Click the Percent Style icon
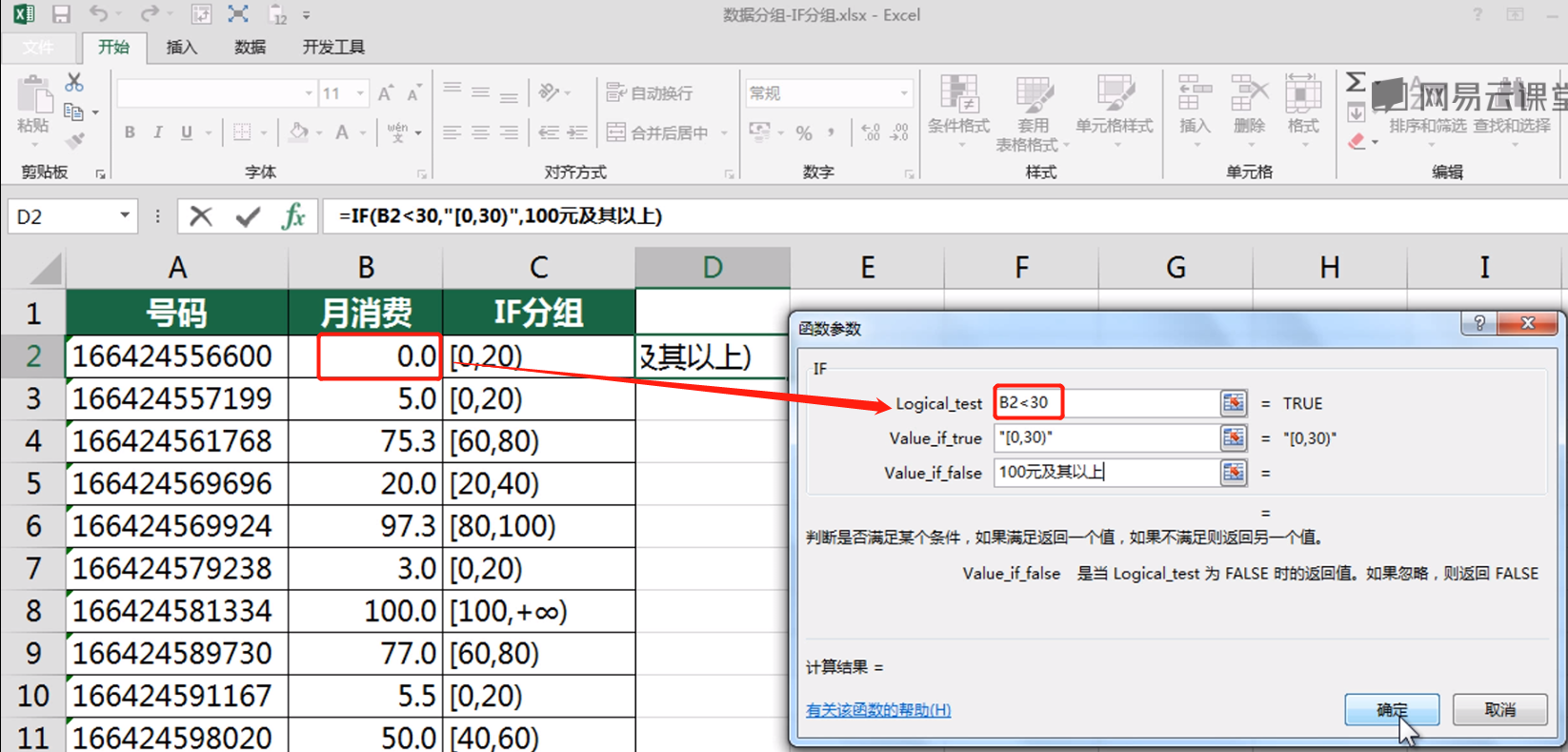 pyautogui.click(x=804, y=132)
